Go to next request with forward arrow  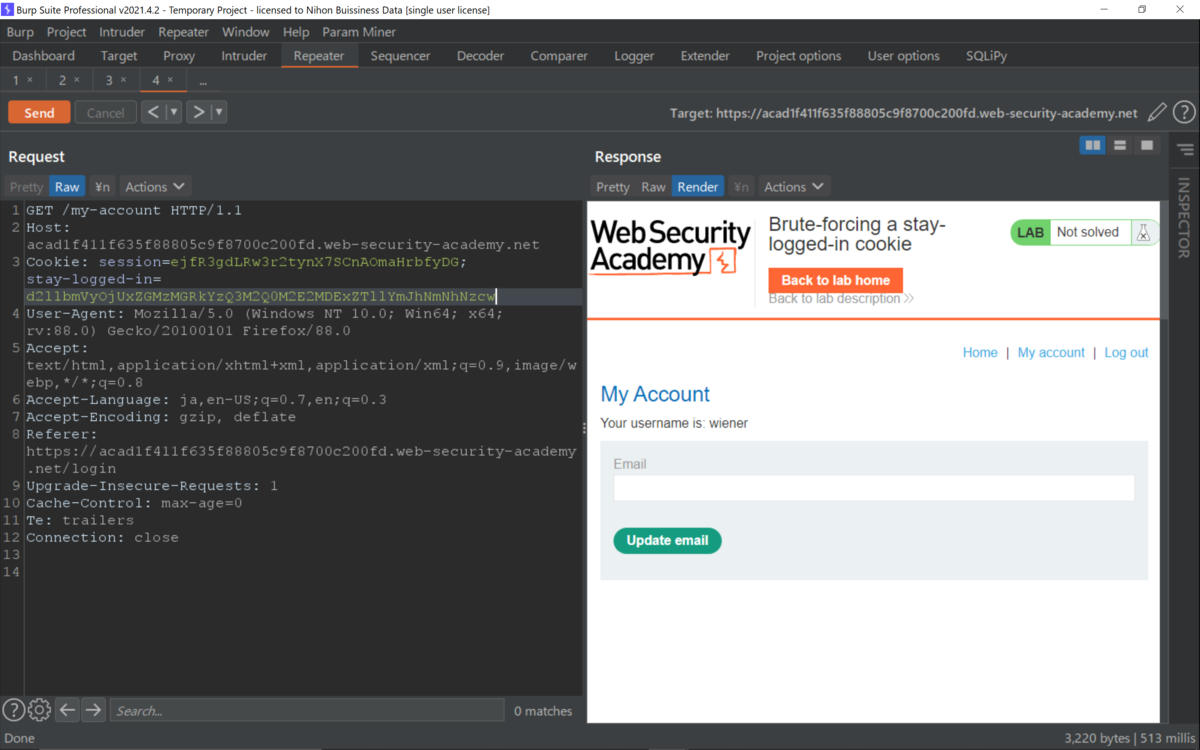[198, 112]
